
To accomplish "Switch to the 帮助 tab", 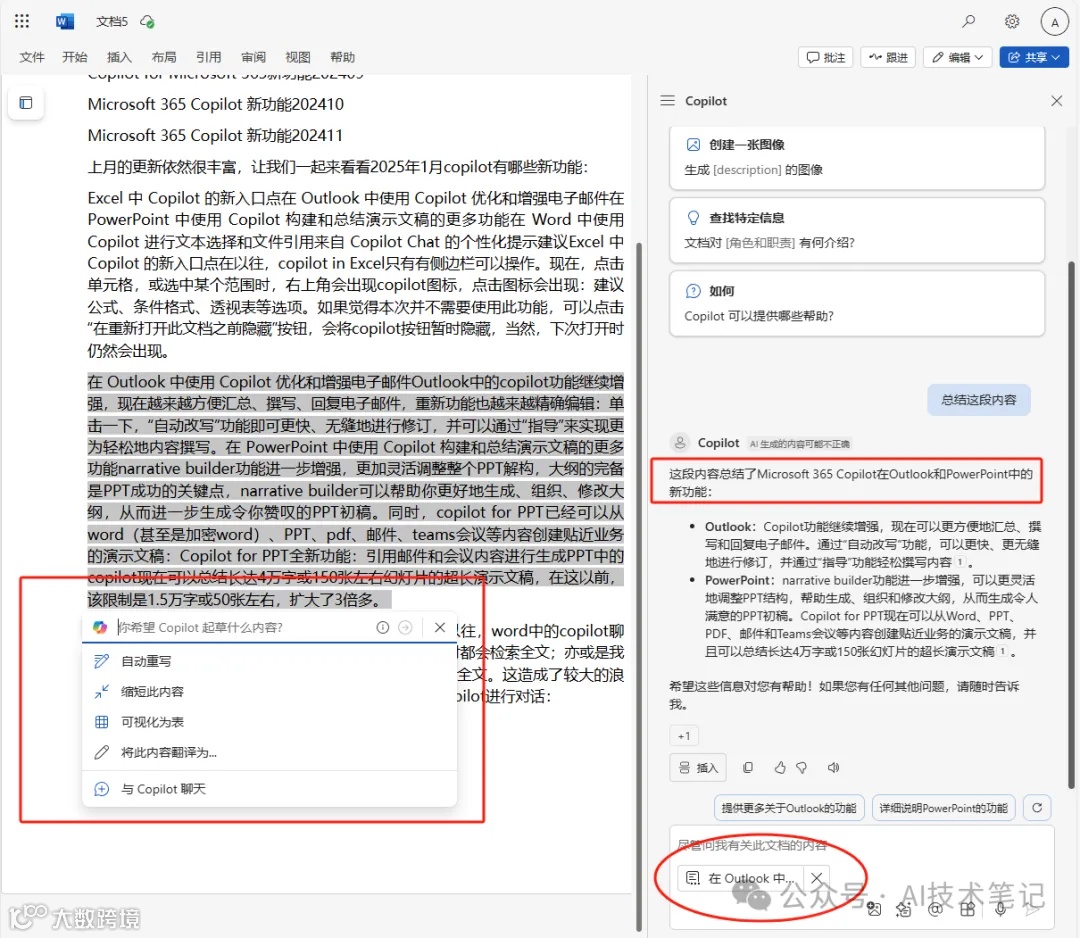I will [342, 57].
